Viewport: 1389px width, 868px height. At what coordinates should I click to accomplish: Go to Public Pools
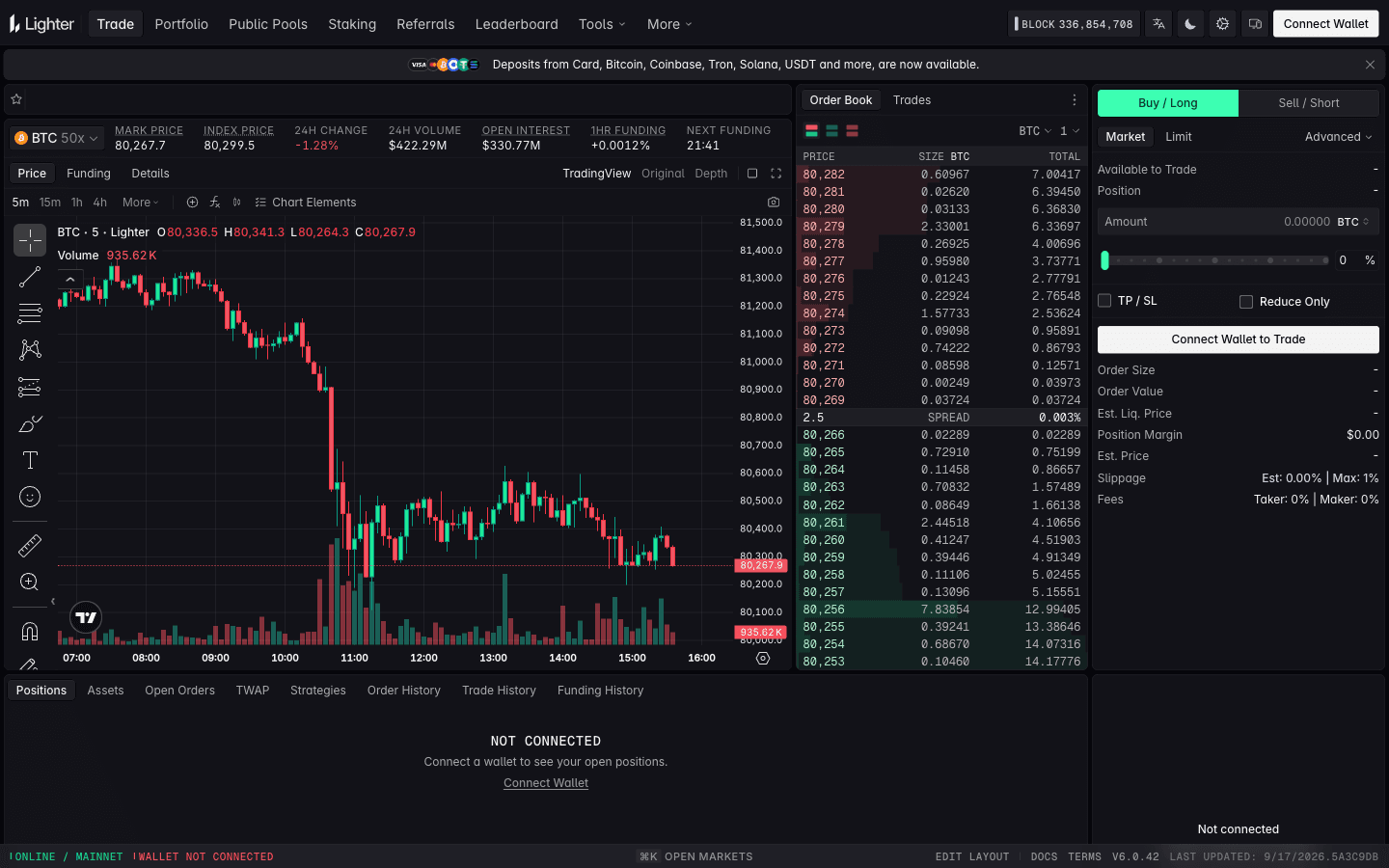coord(268,24)
